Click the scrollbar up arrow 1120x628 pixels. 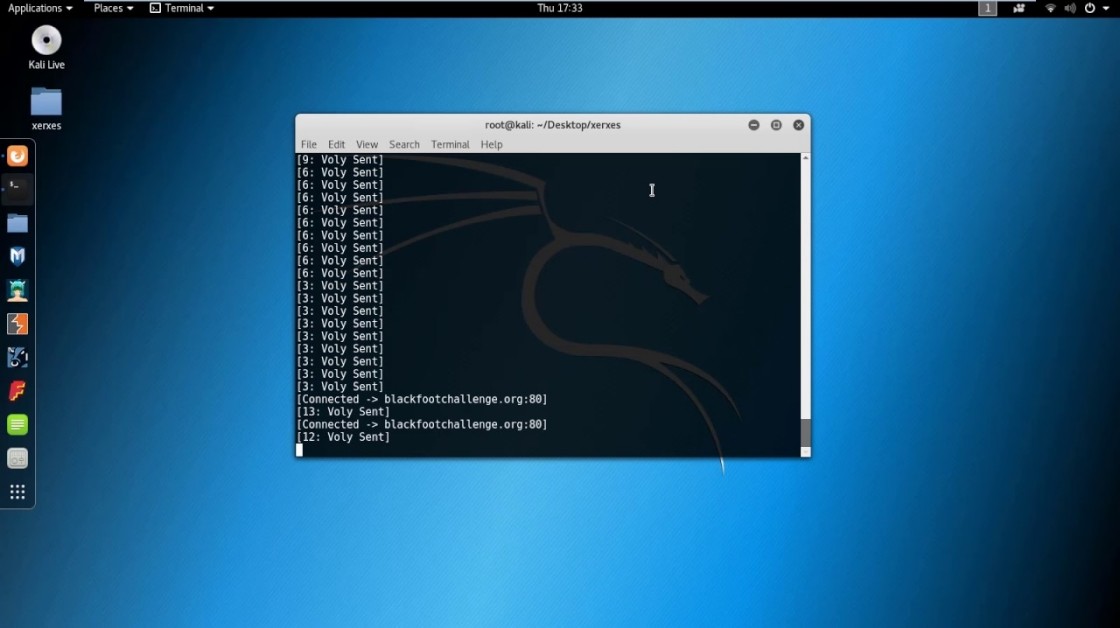[x=806, y=157]
